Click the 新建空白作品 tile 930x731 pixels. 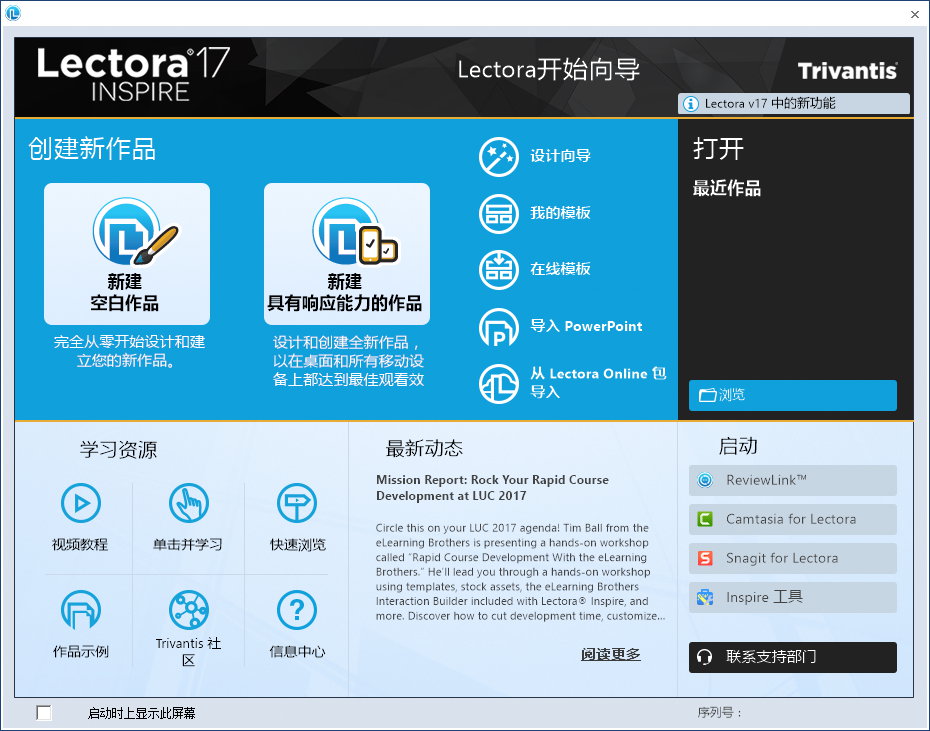coord(127,253)
